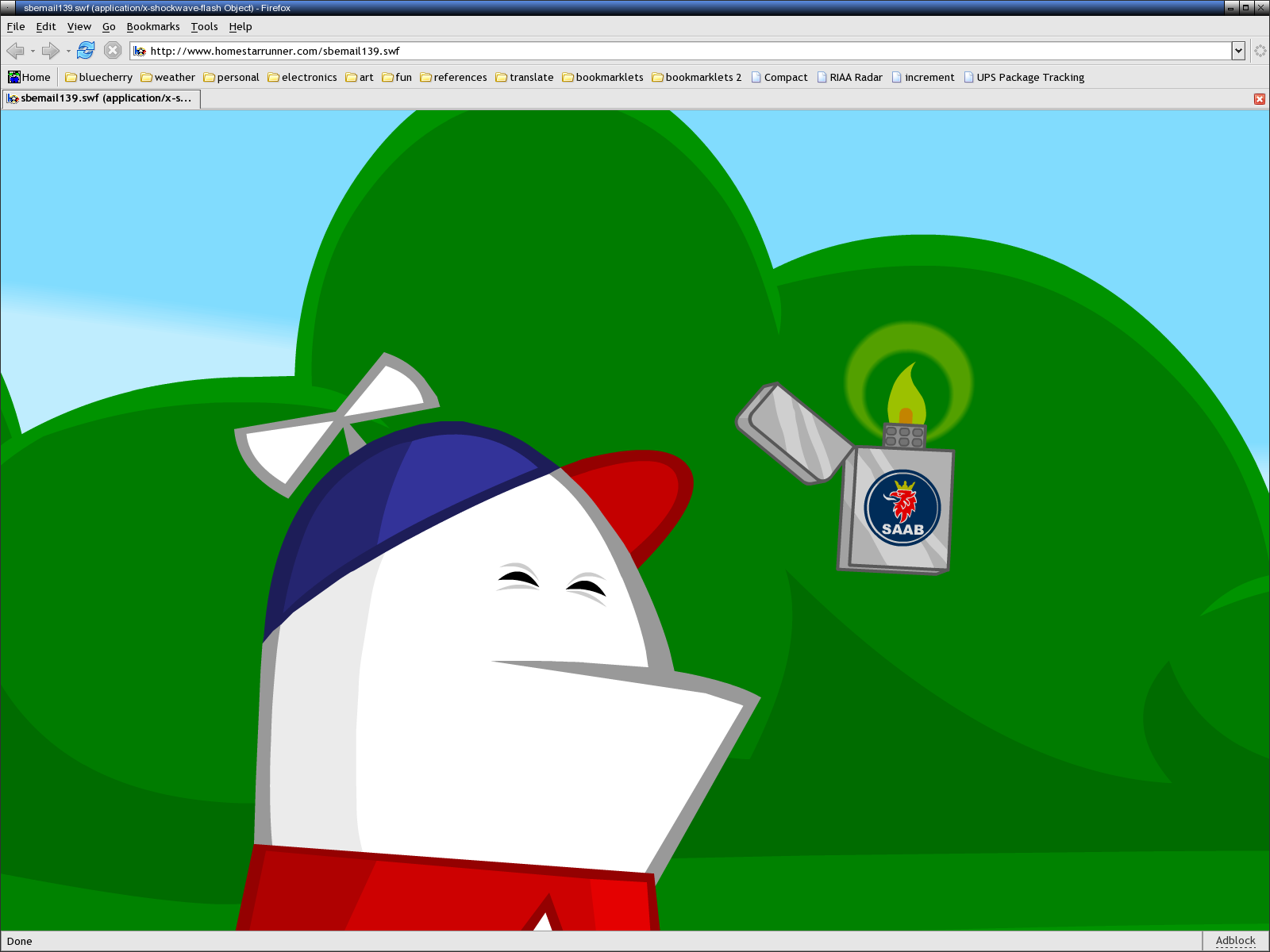Open the bookmarklets 2 bookmark folder

click(697, 77)
